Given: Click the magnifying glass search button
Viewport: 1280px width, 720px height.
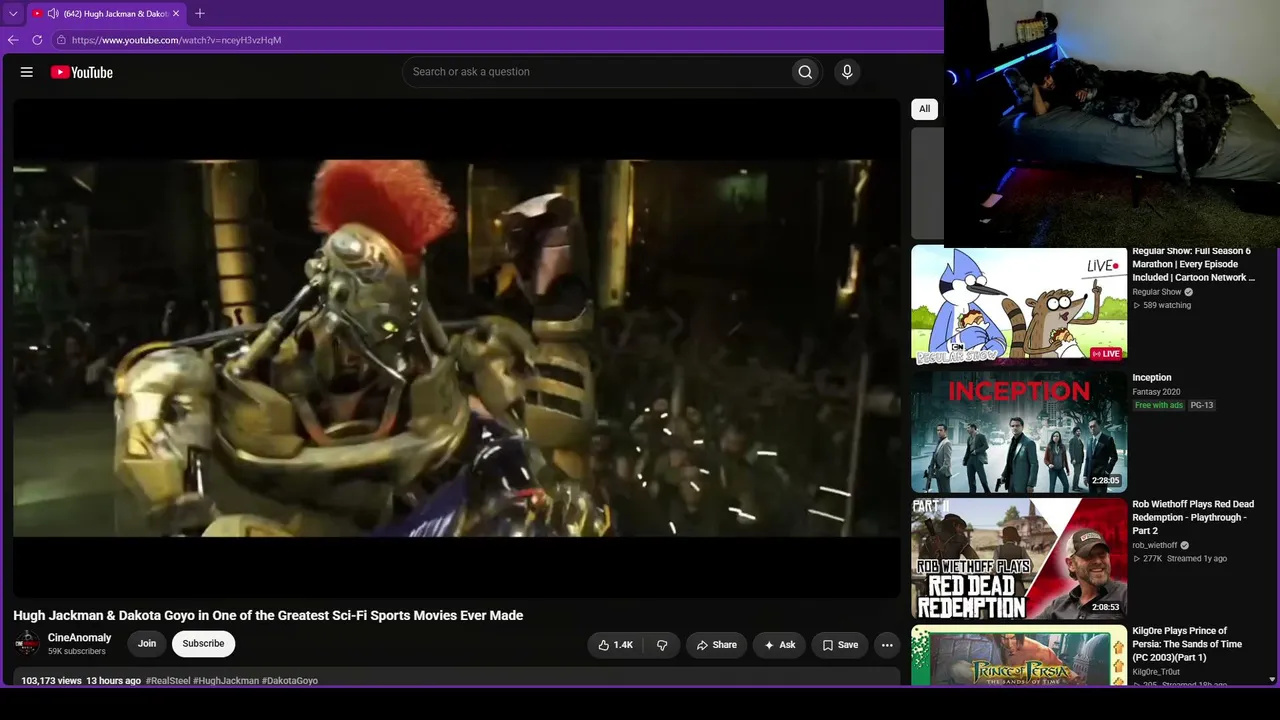Looking at the screenshot, I should (x=805, y=72).
